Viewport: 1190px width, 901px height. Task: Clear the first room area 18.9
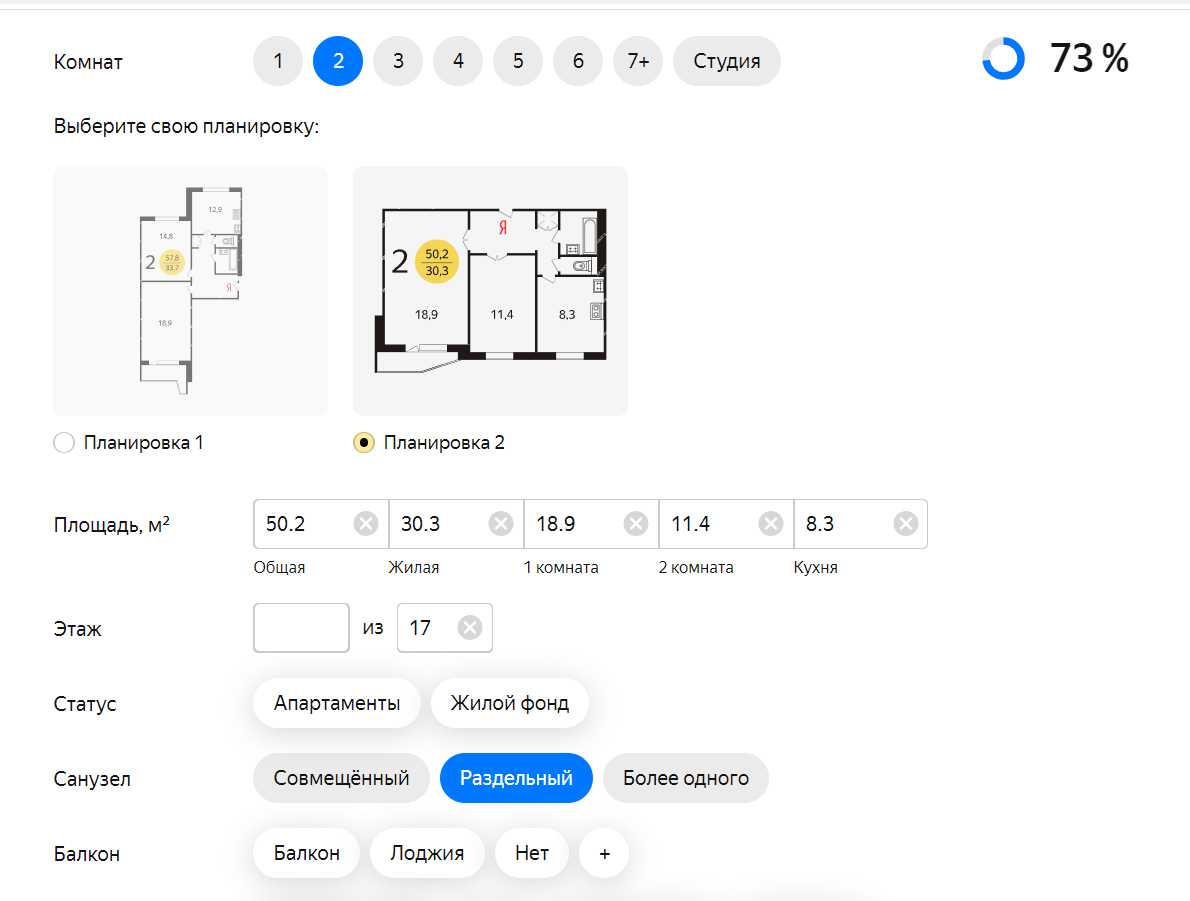[636, 524]
